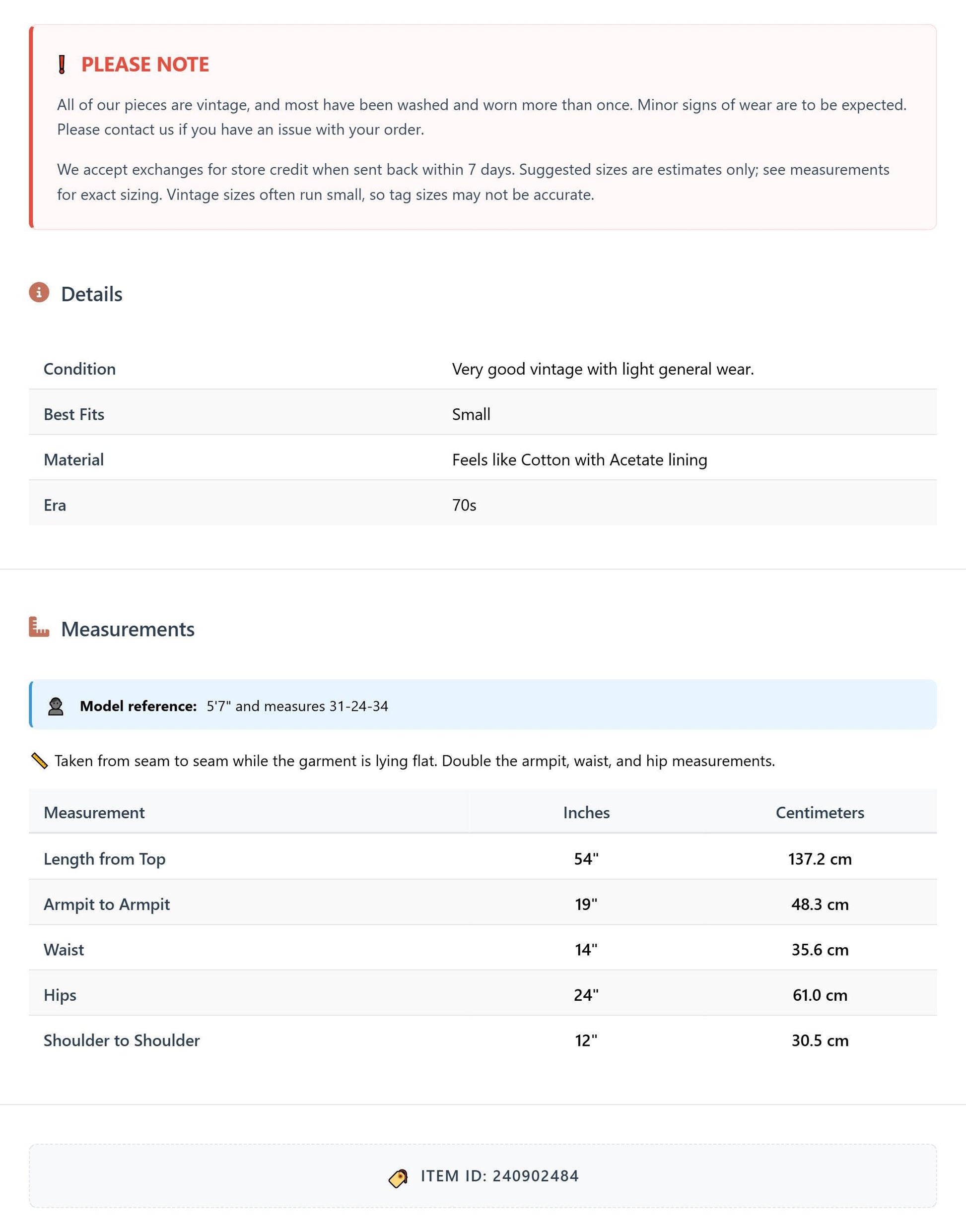The width and height of the screenshot is (966, 1232).
Task: Click the Measurement column header
Action: 94,812
